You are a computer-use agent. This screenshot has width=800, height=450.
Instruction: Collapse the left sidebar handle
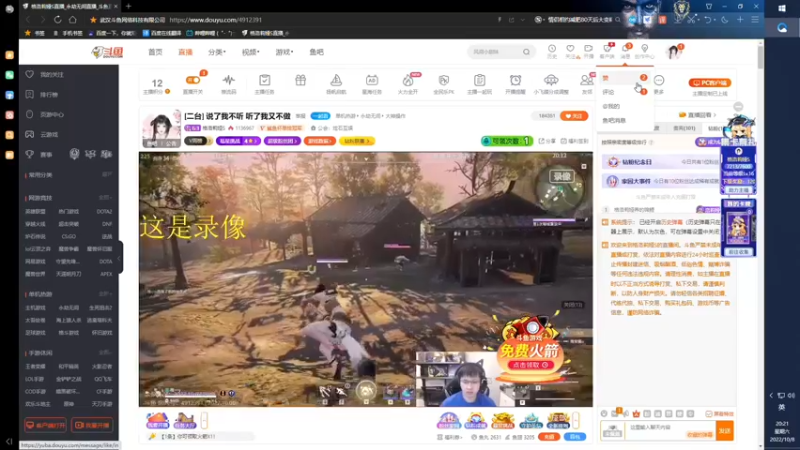point(120,258)
